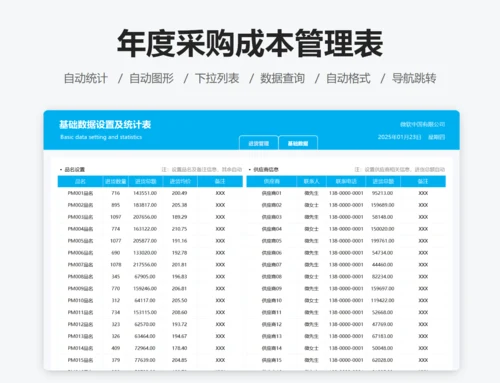Click the 基础数据设置及统计表 title
This screenshot has width=500, height=383.
tap(105, 125)
